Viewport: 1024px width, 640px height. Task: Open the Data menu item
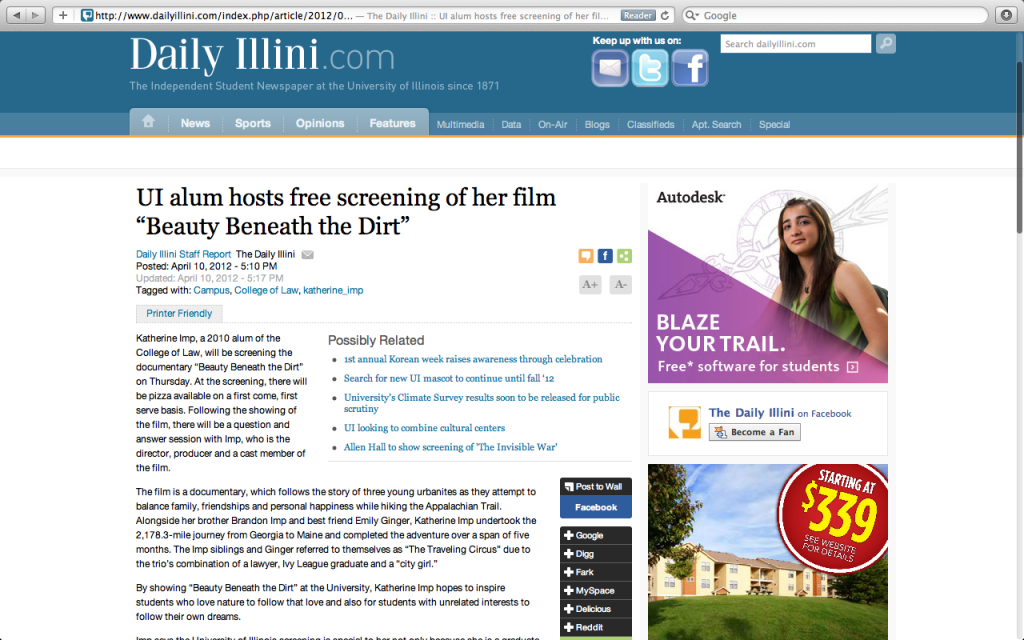[511, 125]
